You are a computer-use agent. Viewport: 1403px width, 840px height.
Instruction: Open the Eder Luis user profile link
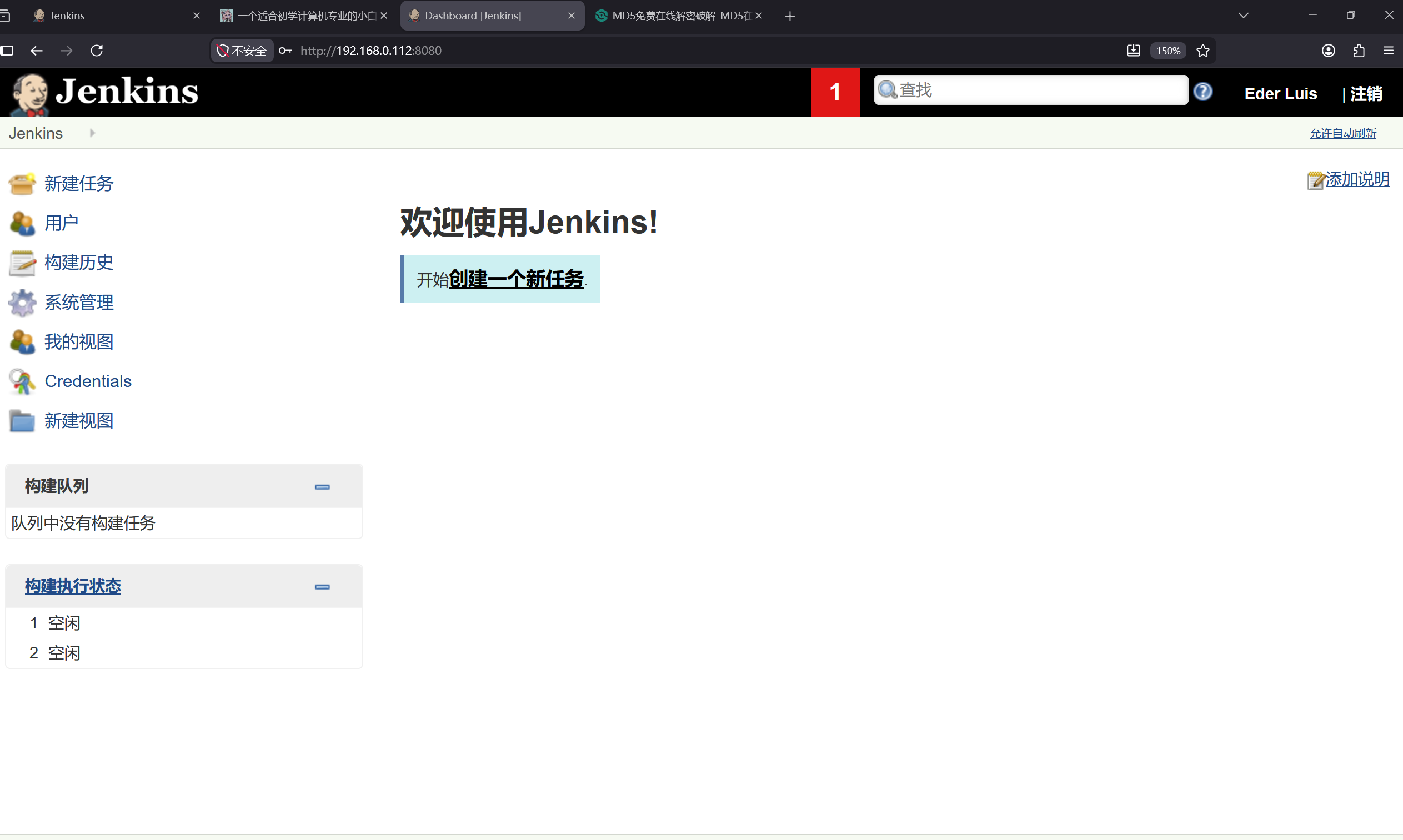(1281, 93)
